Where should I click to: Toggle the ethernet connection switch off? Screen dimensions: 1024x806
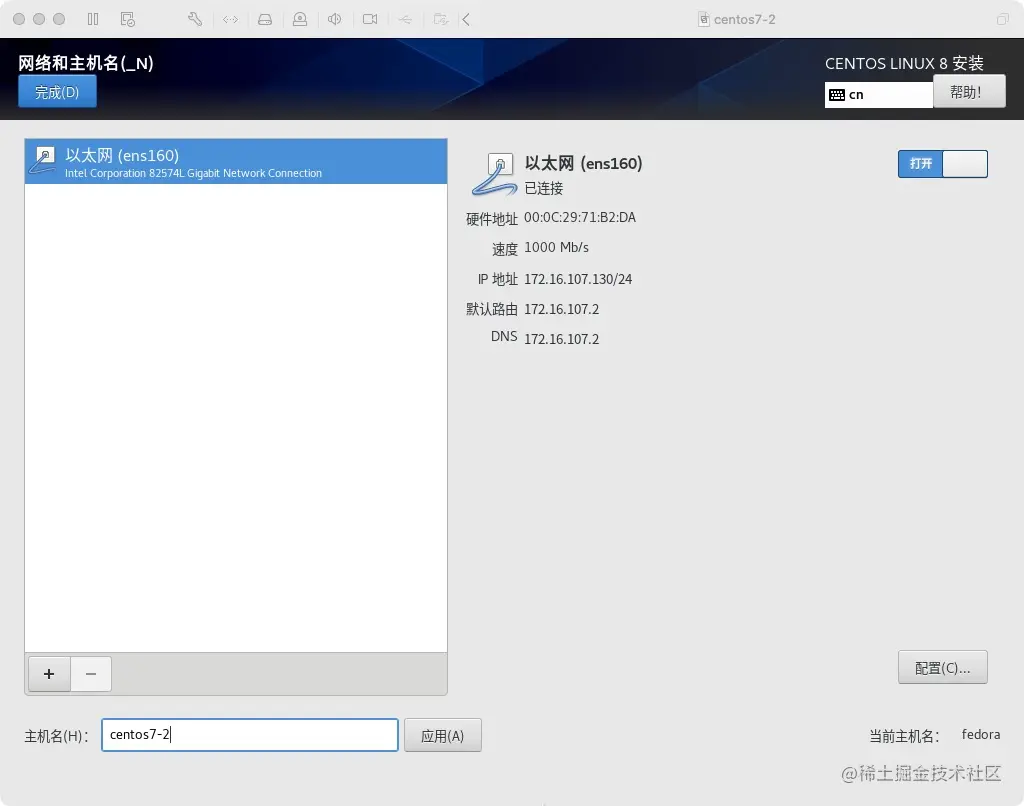tap(942, 164)
